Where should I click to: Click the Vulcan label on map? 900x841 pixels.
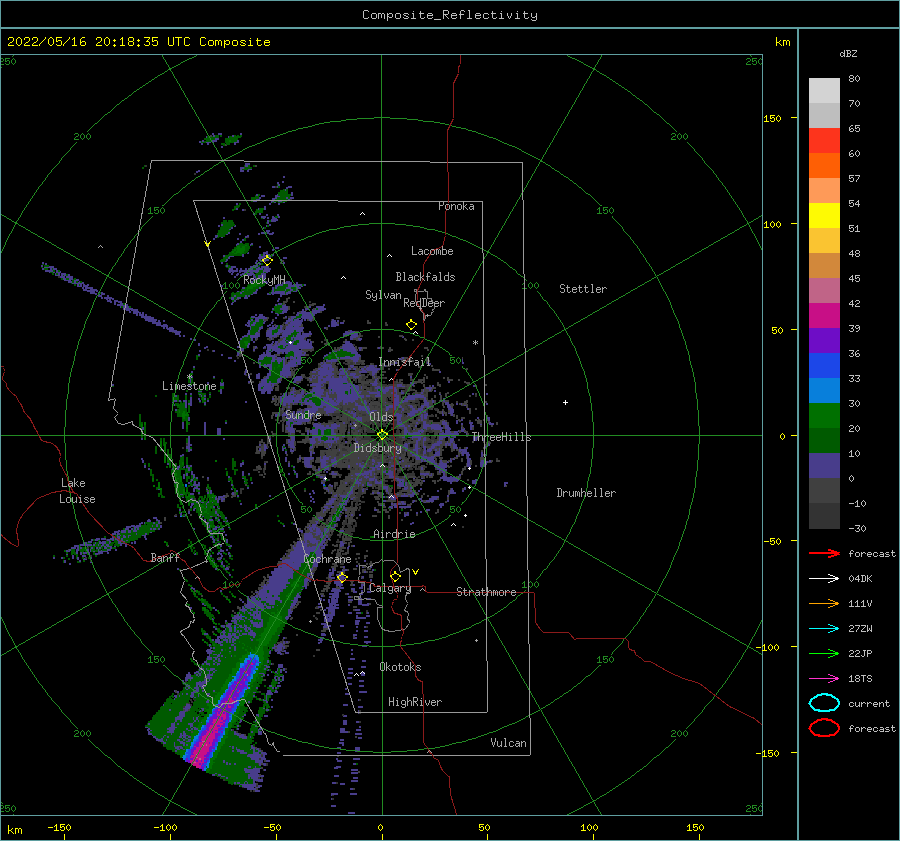point(509,743)
